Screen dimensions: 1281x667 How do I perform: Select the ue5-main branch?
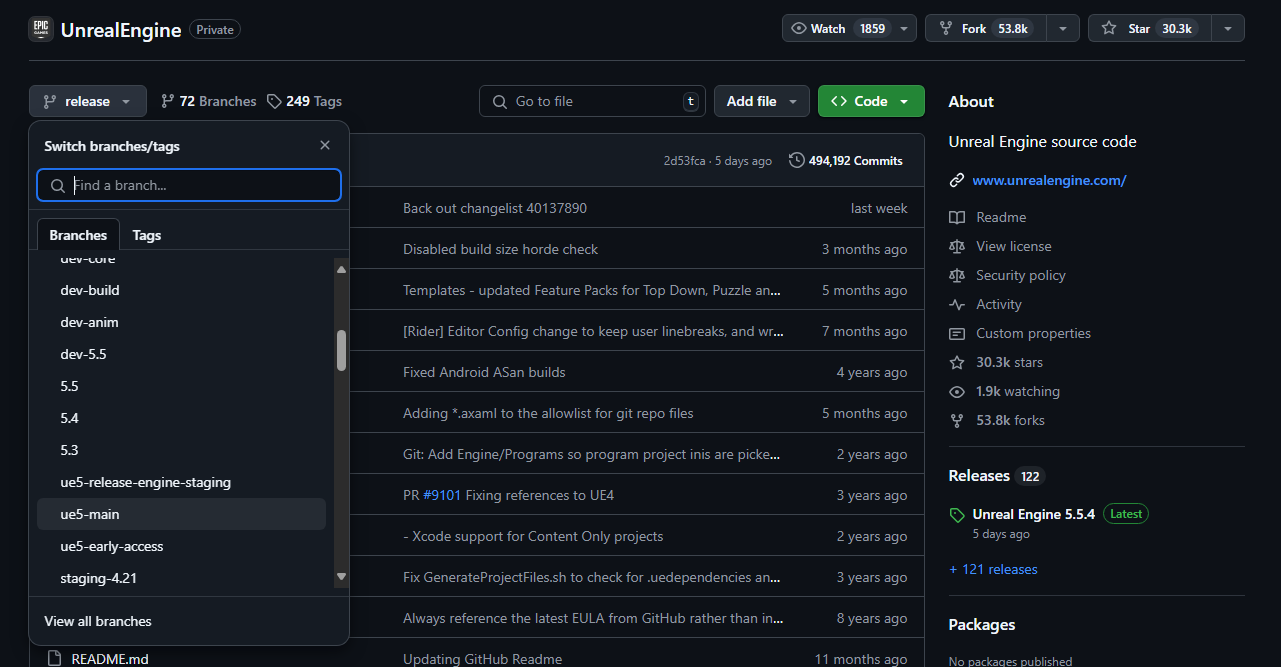click(181, 514)
